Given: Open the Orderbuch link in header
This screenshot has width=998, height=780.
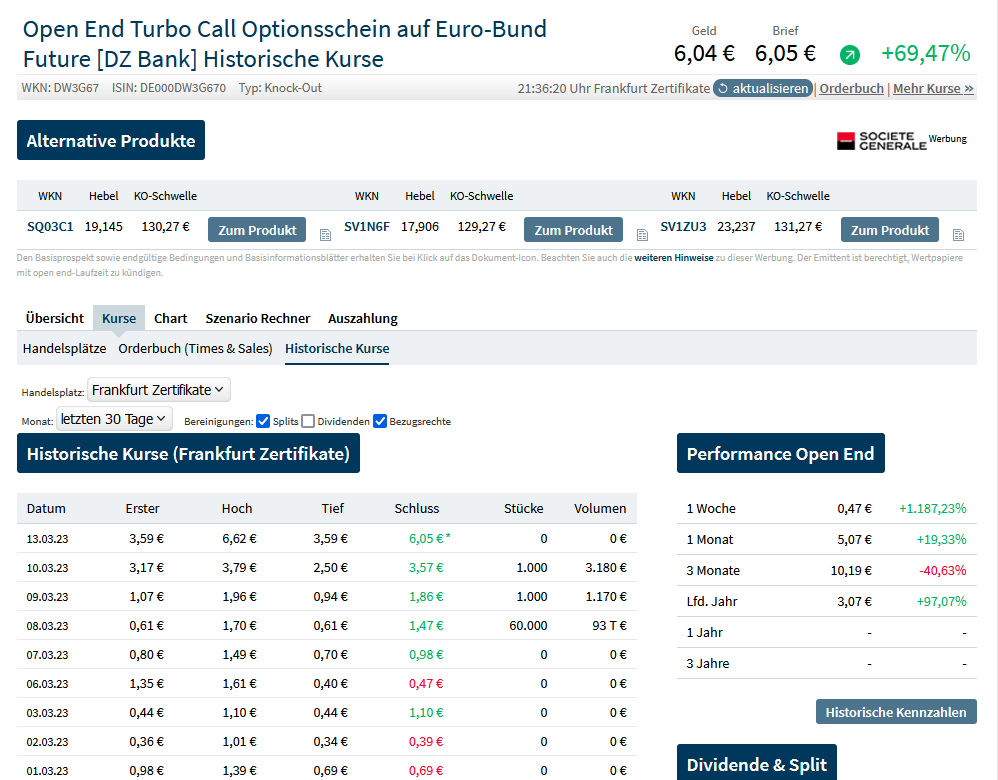Looking at the screenshot, I should tap(852, 89).
